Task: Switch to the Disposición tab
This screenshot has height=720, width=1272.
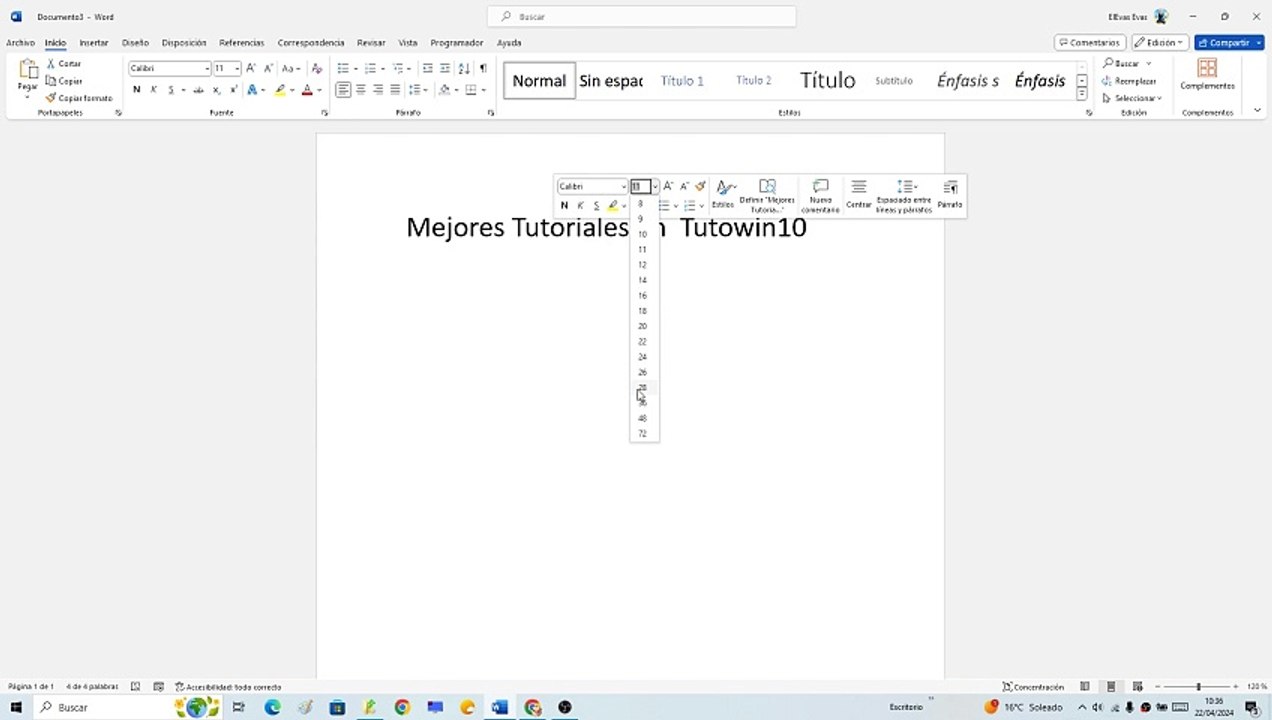Action: 184,43
